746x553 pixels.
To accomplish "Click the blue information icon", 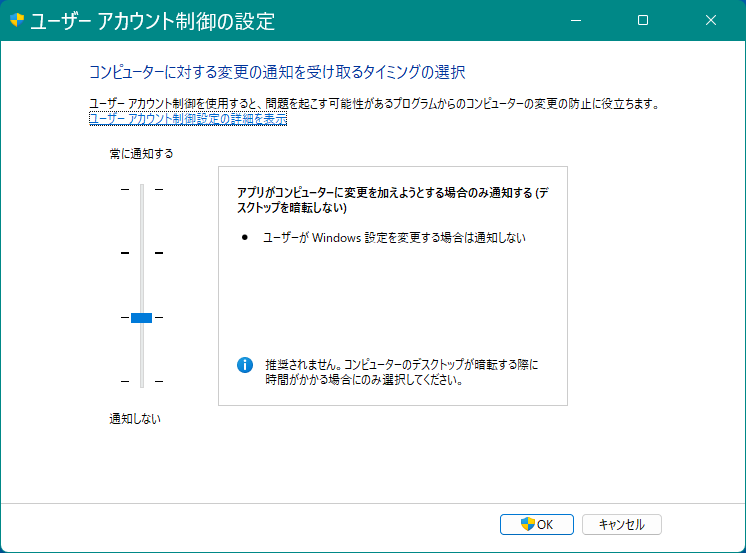I will click(245, 365).
